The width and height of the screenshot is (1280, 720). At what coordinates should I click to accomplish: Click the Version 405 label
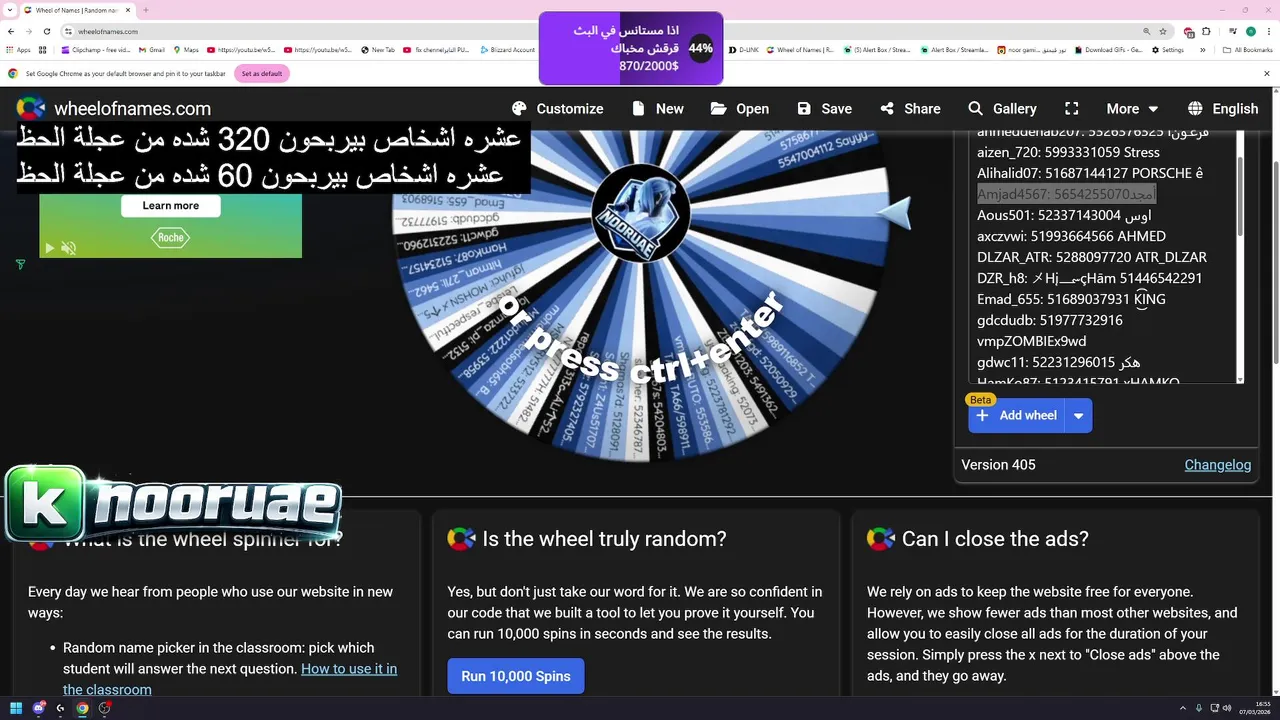pyautogui.click(x=998, y=464)
